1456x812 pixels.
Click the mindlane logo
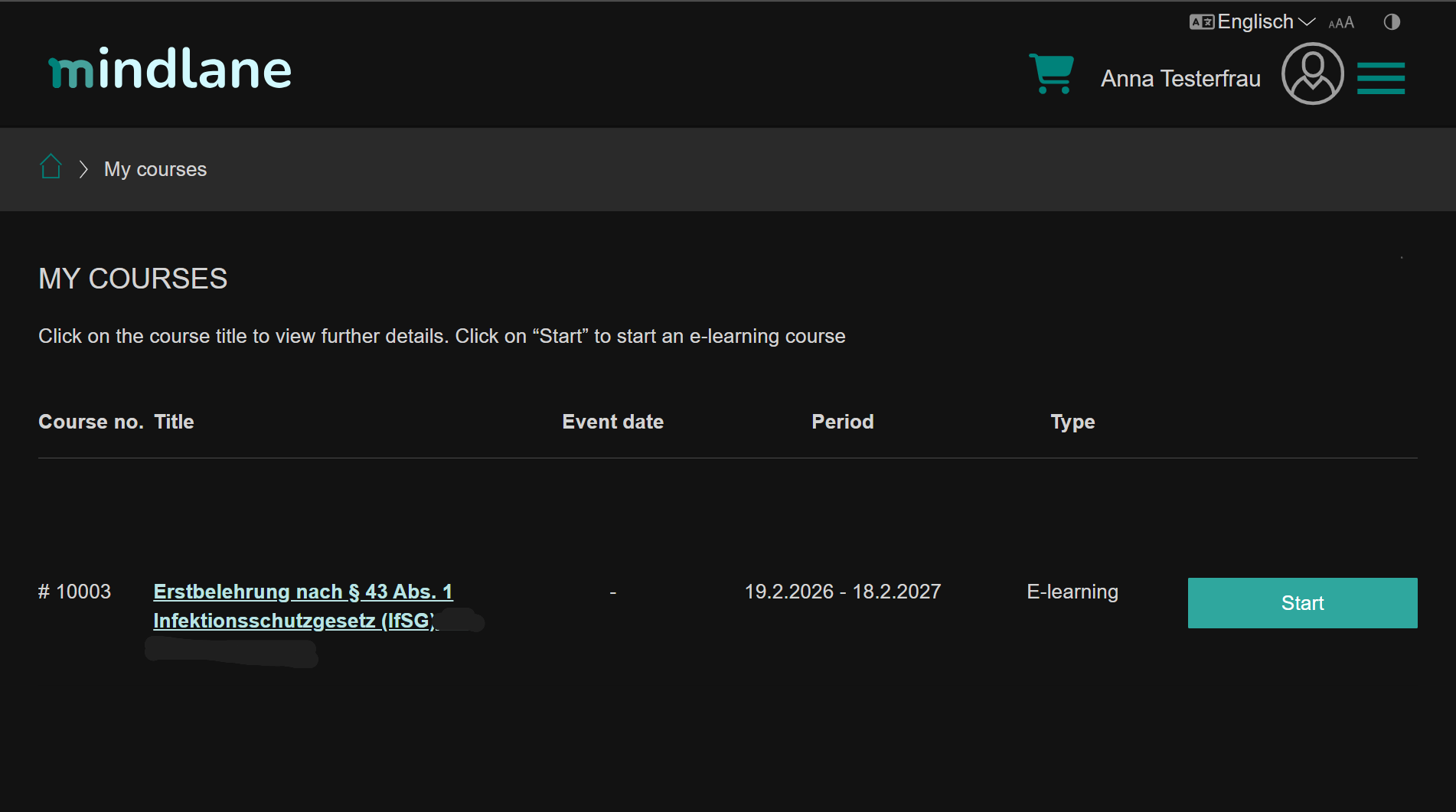tap(170, 69)
